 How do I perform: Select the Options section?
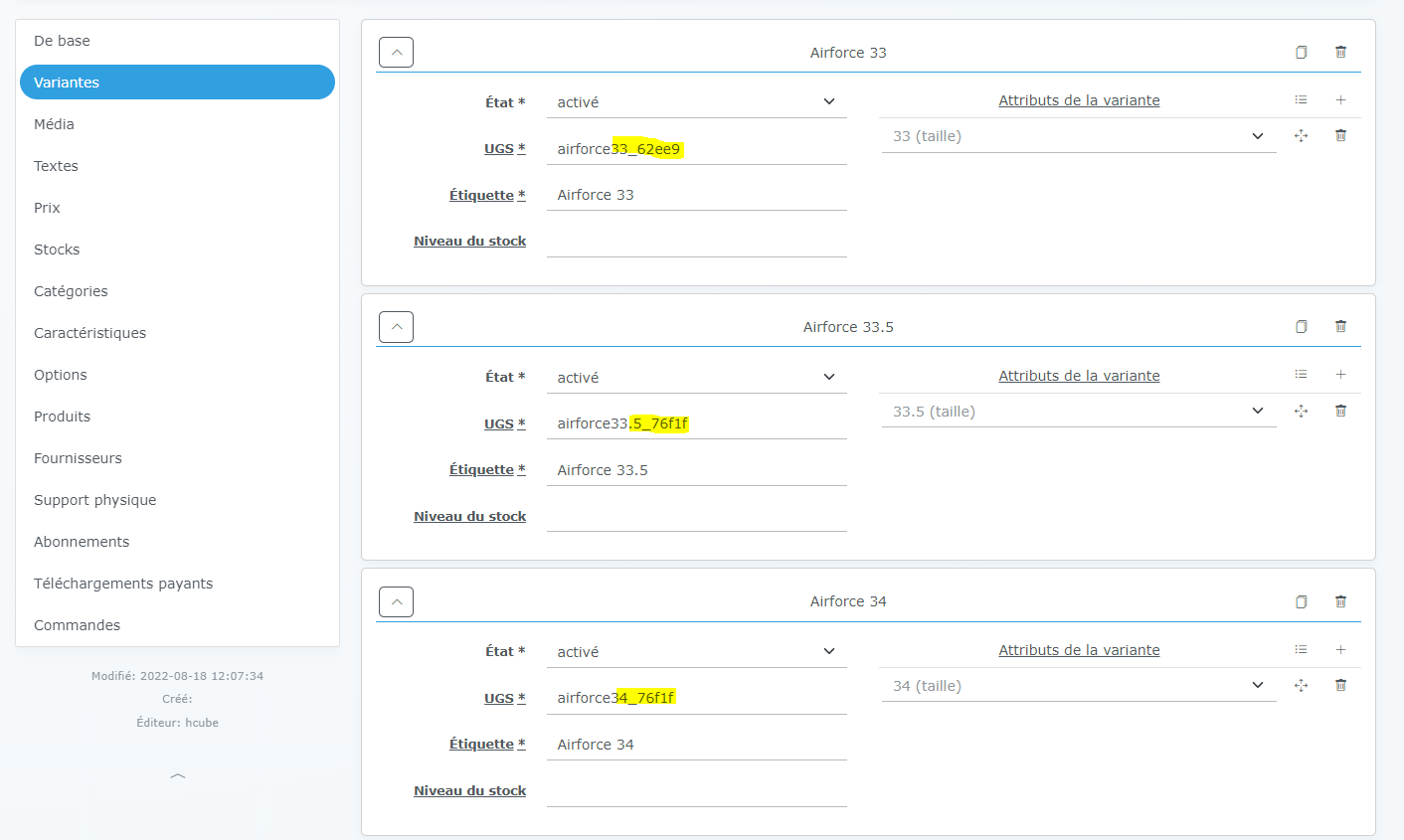(177, 375)
